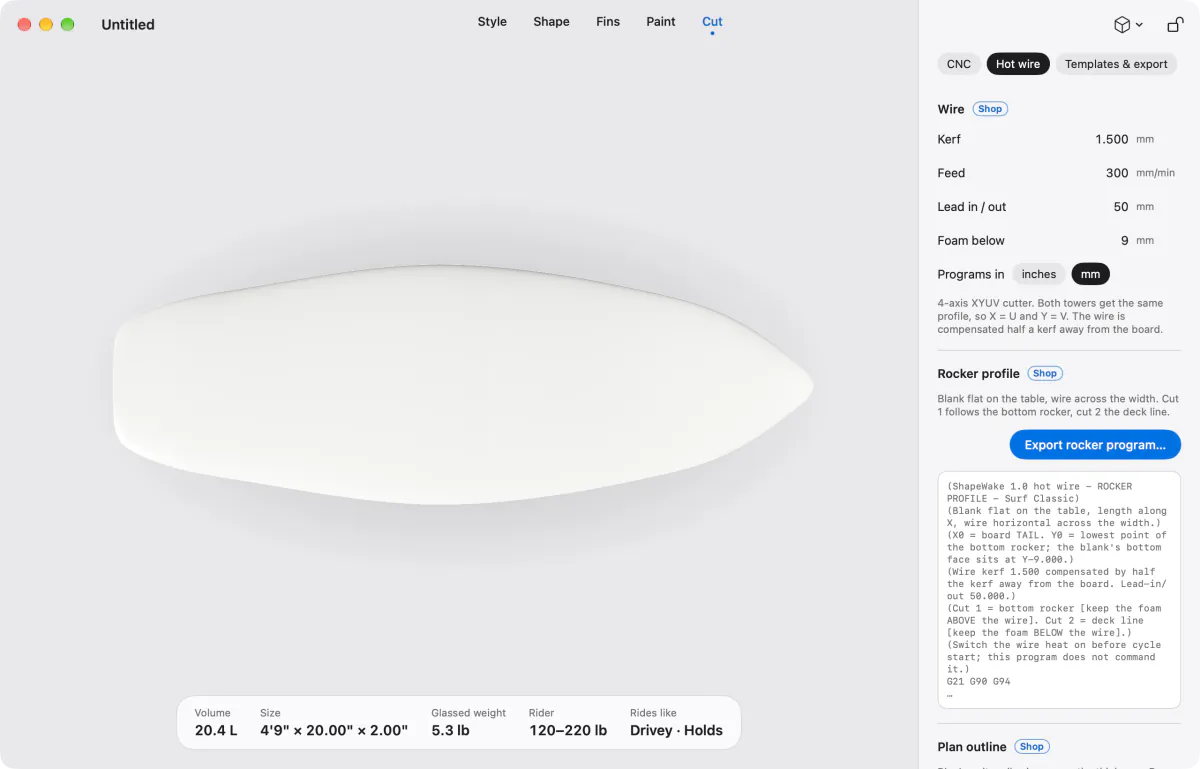
Task: Go to the Fins tab
Action: pyautogui.click(x=608, y=22)
